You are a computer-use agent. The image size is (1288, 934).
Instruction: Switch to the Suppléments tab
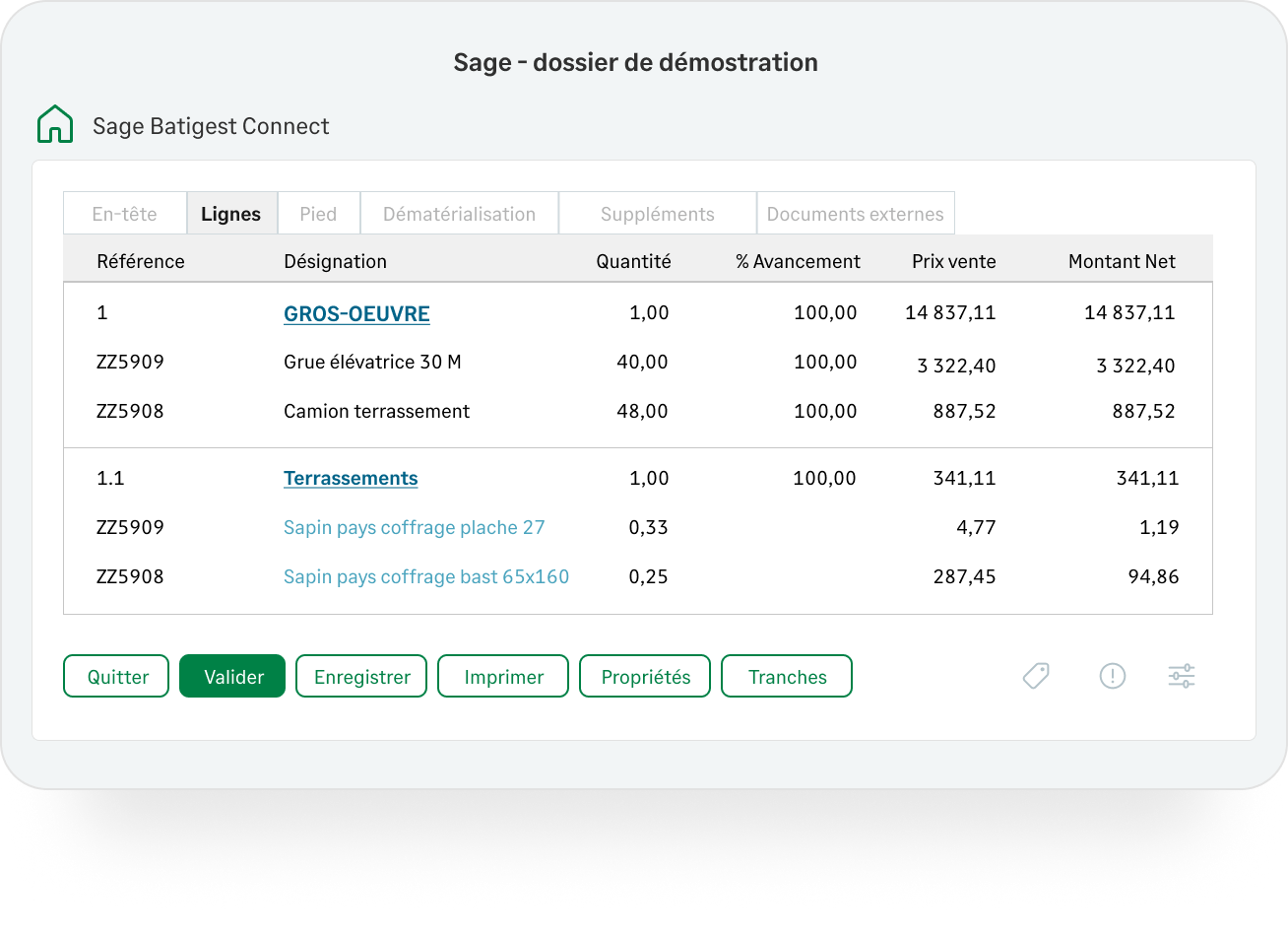[x=657, y=214]
